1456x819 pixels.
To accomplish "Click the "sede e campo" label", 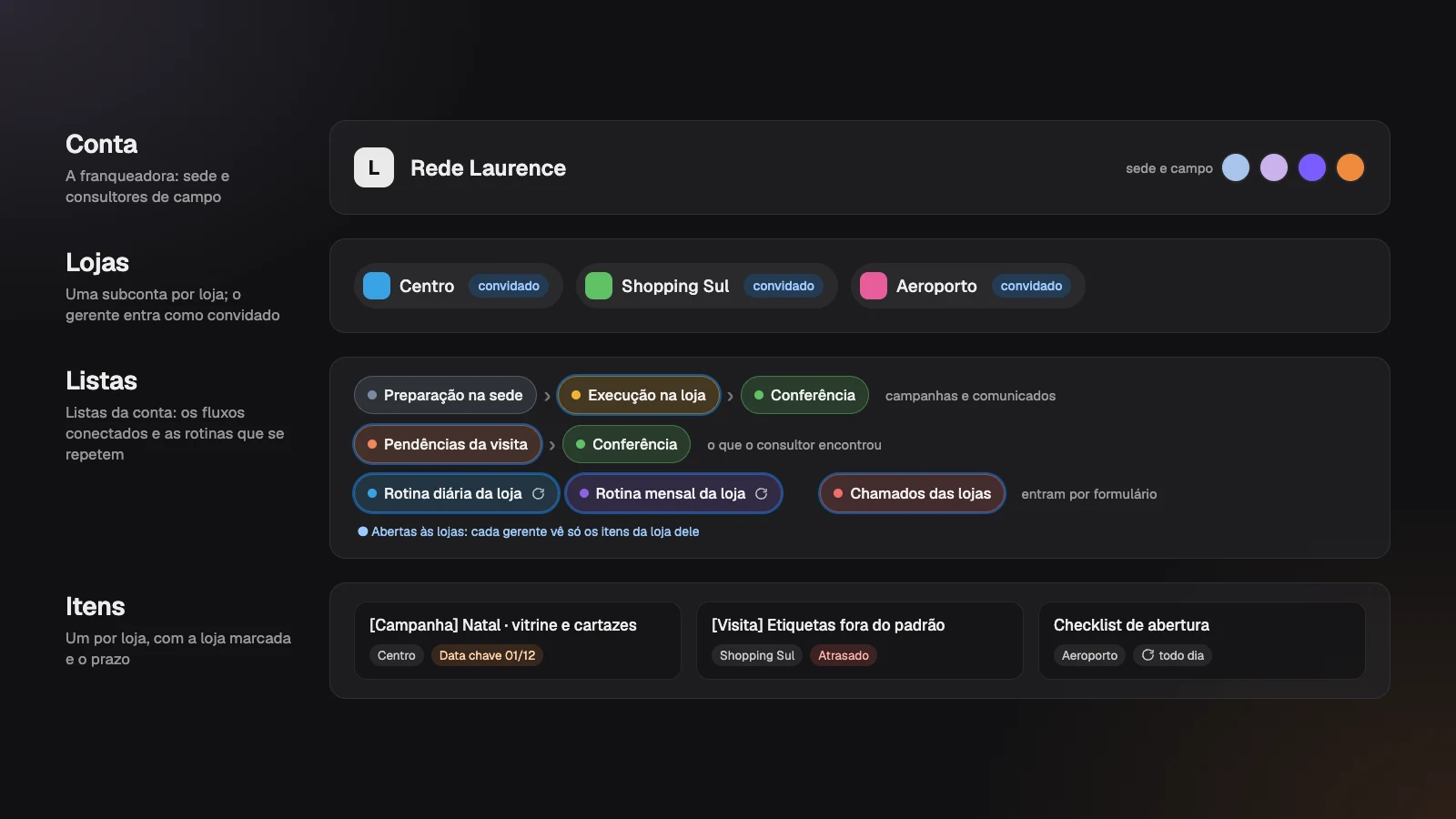I will (1169, 168).
